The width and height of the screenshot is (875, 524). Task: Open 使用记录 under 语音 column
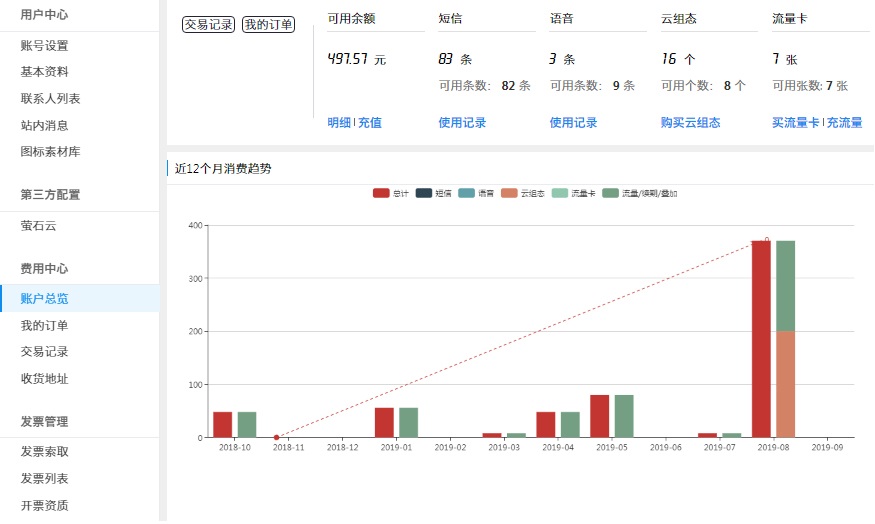point(573,123)
